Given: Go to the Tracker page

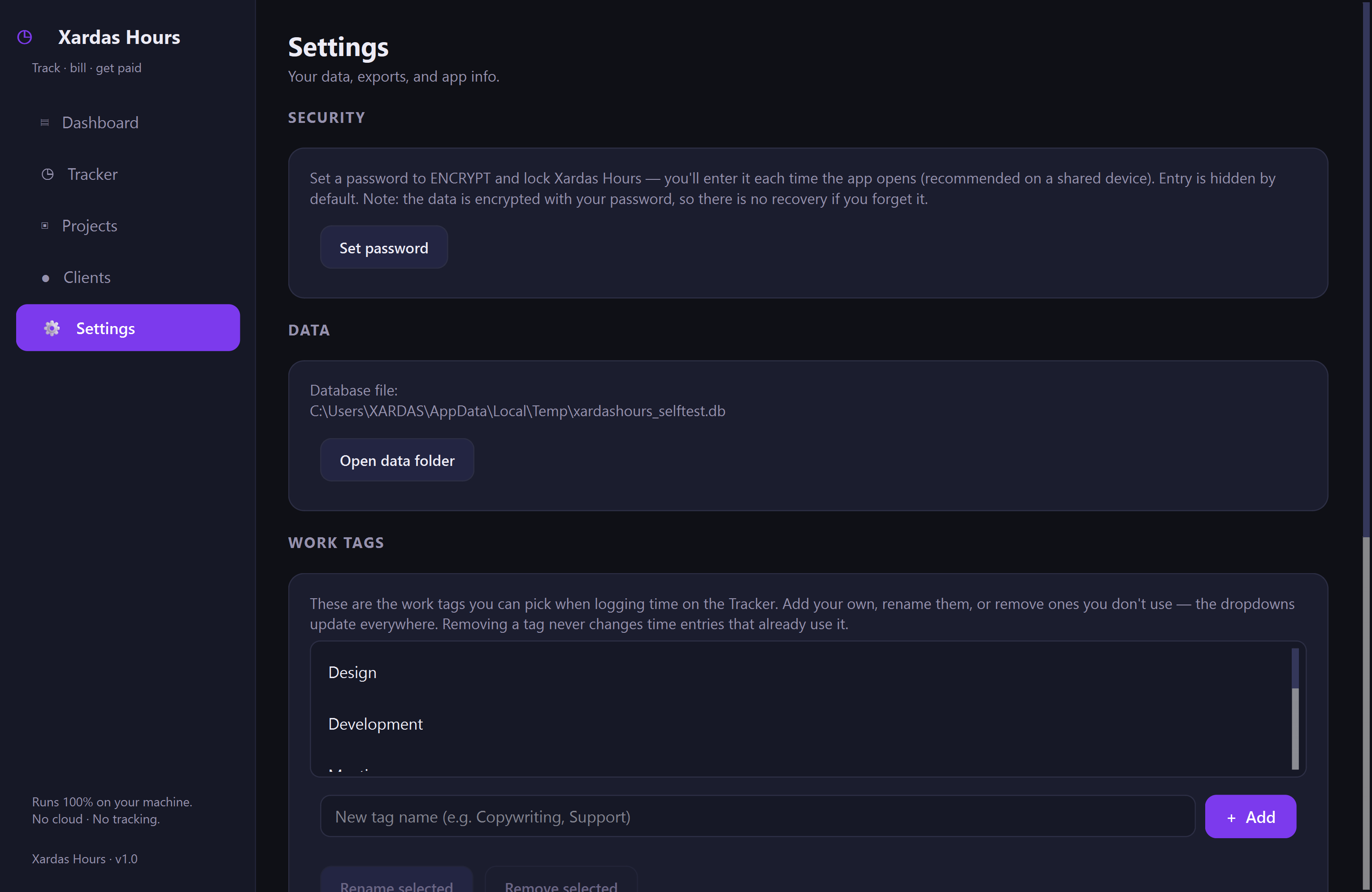Looking at the screenshot, I should pos(128,174).
